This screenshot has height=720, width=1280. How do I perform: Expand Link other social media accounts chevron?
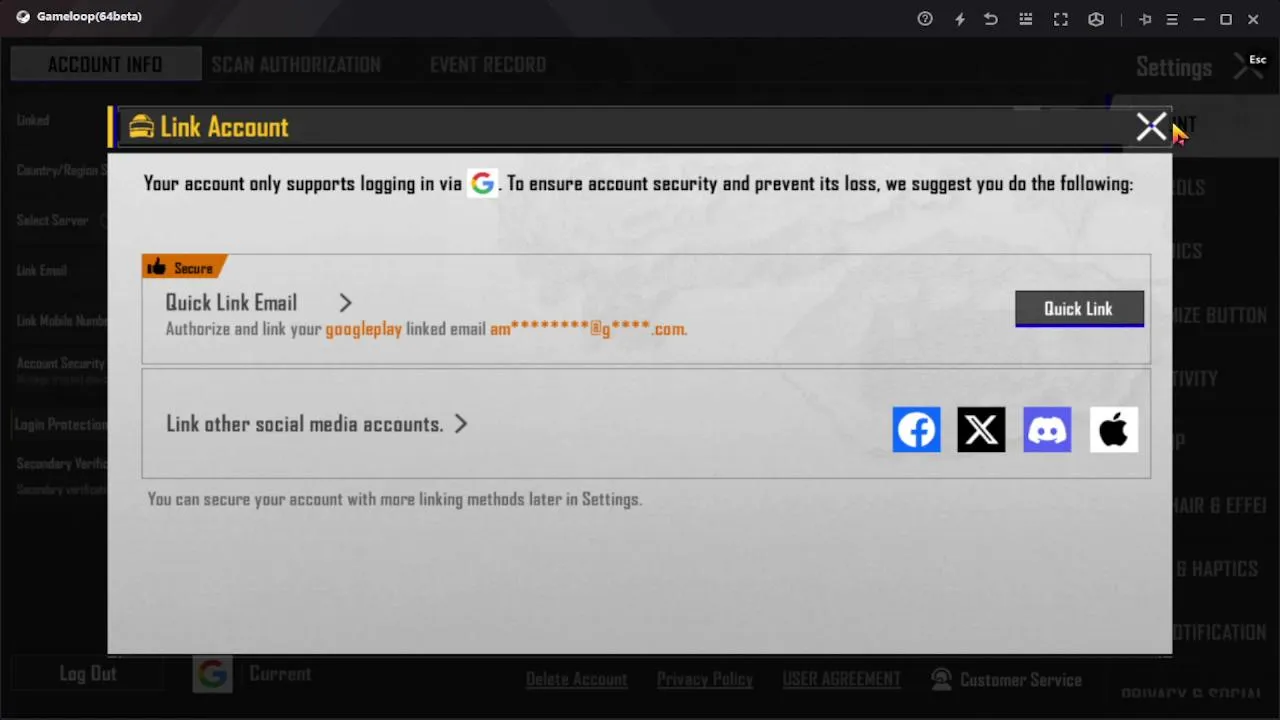[460, 424]
